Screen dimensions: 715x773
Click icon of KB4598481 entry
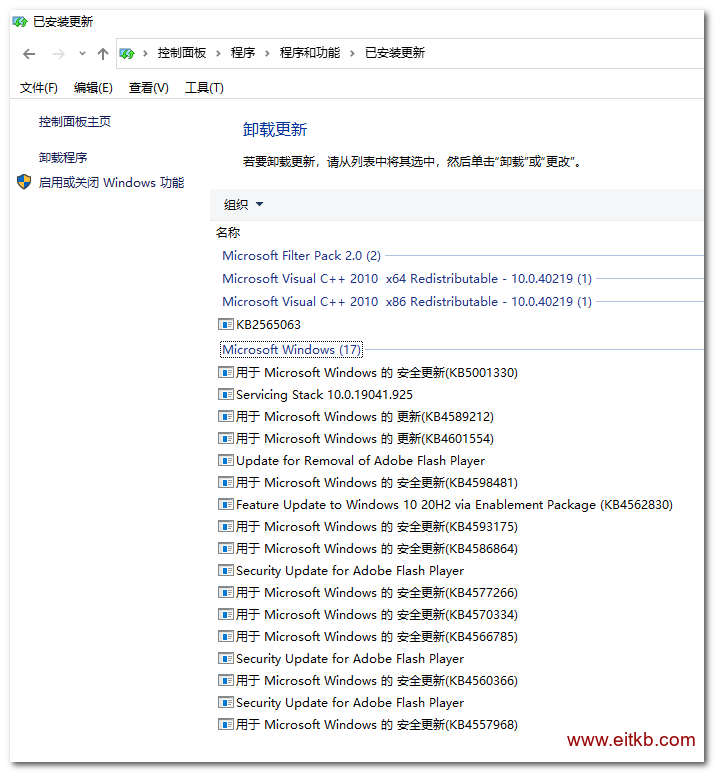pyautogui.click(x=226, y=482)
